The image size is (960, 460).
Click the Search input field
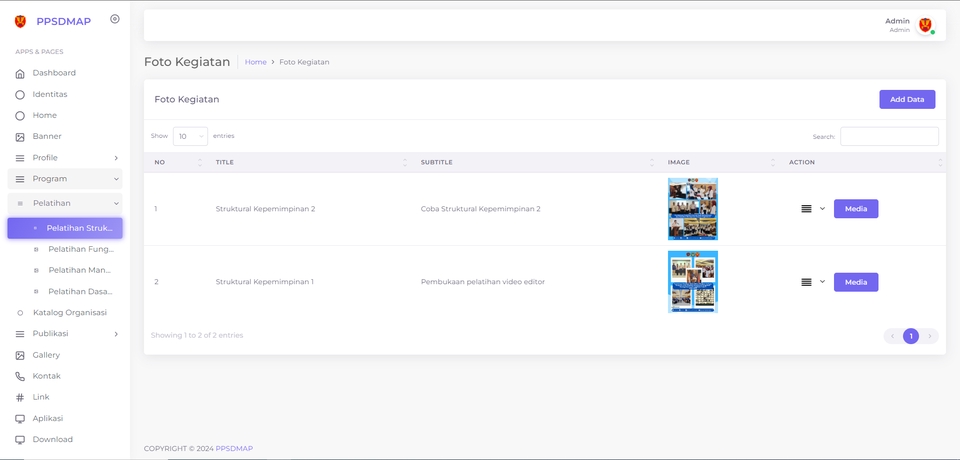point(889,137)
